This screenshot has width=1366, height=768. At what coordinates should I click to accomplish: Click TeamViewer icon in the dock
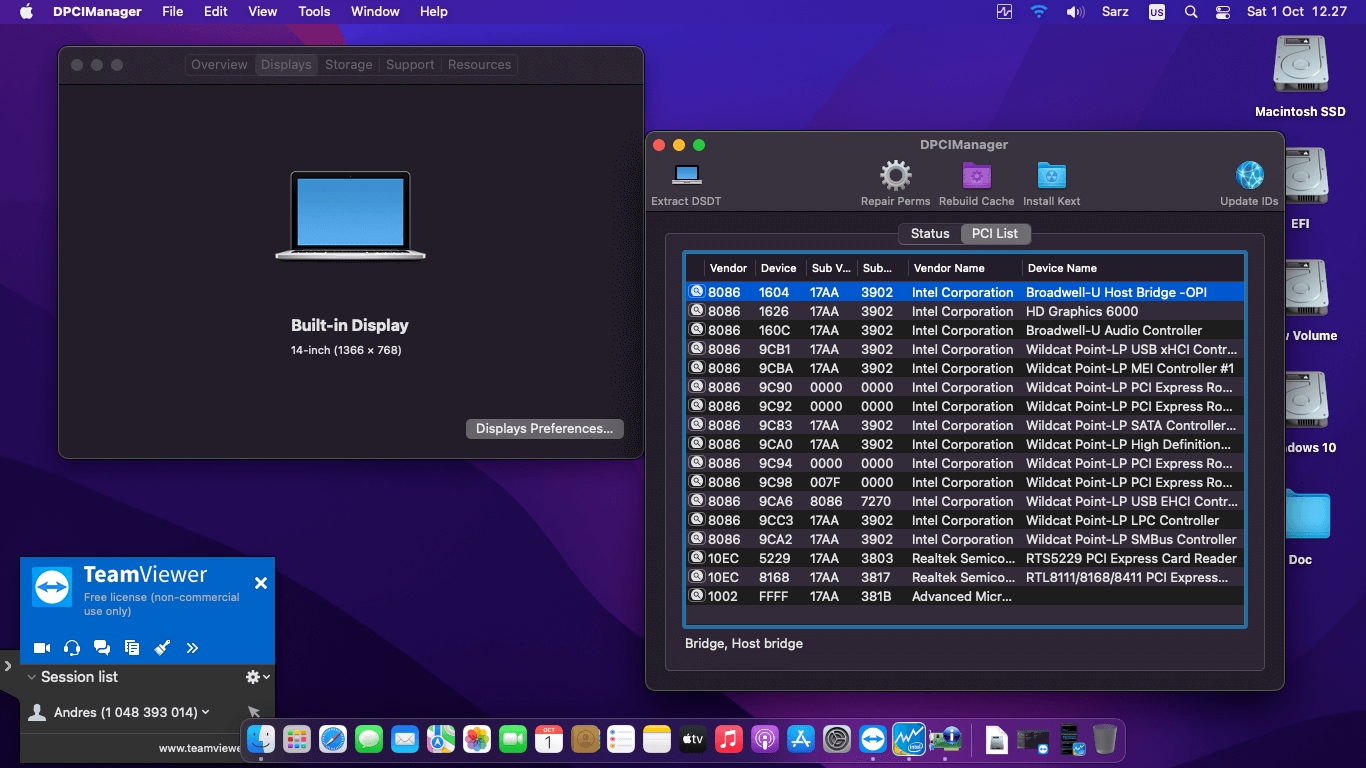[x=873, y=740]
